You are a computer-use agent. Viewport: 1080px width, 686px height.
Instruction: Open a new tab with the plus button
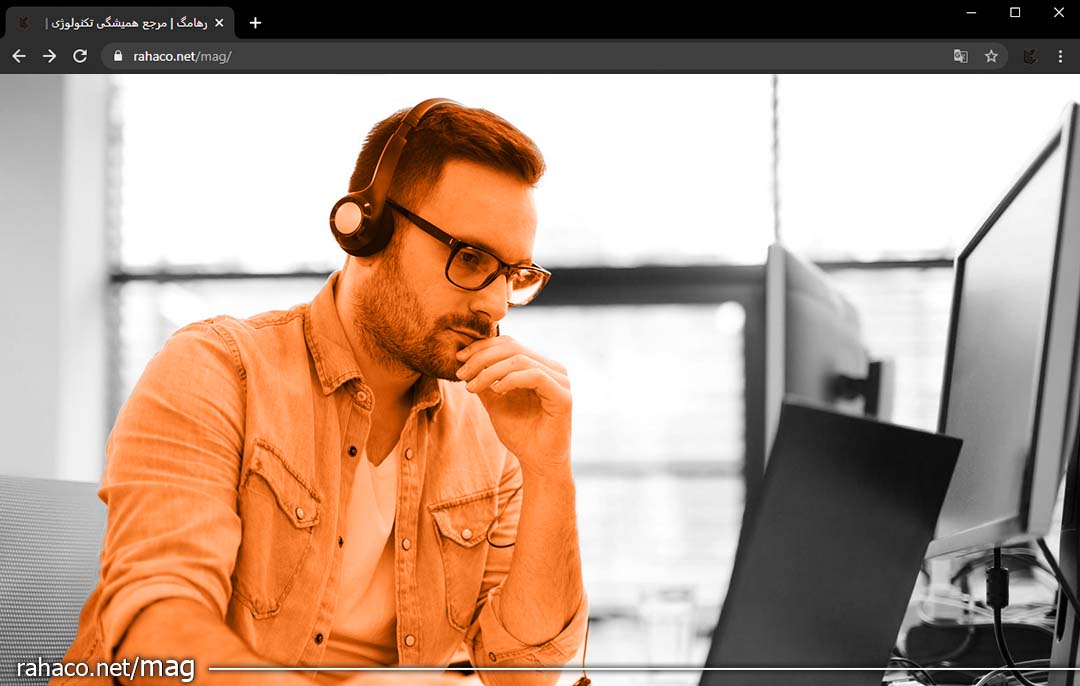(x=255, y=23)
